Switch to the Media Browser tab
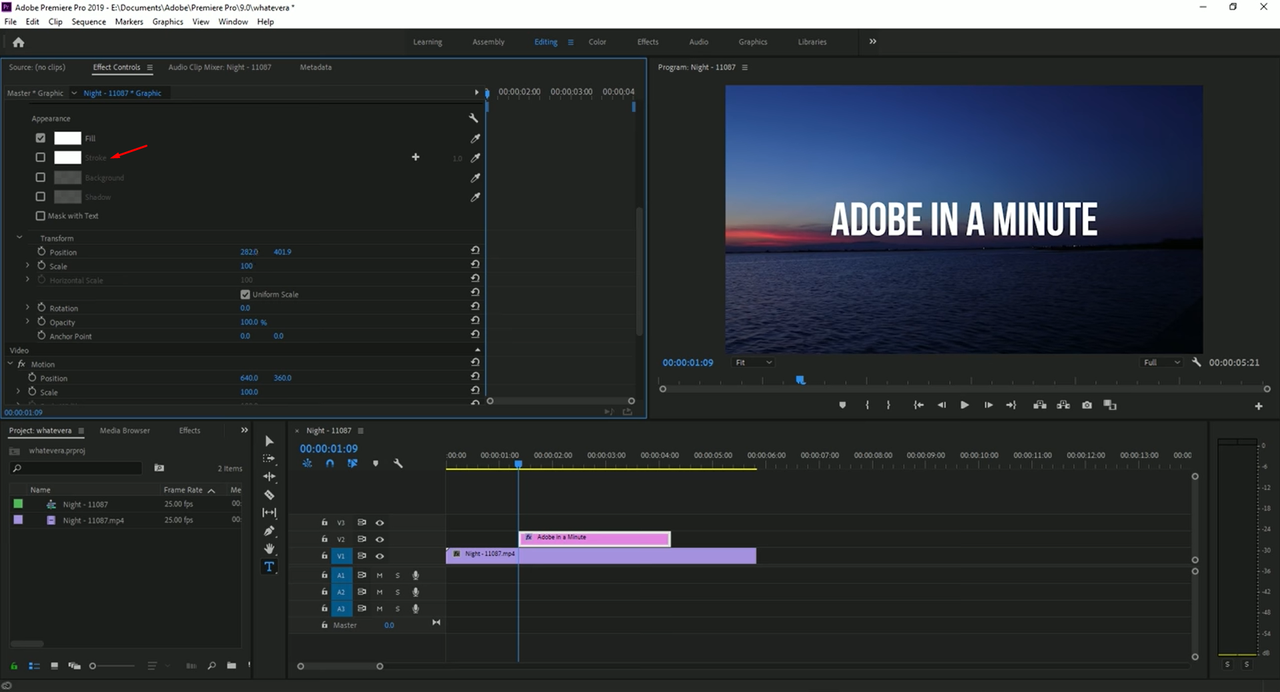1280x692 pixels. [125, 431]
